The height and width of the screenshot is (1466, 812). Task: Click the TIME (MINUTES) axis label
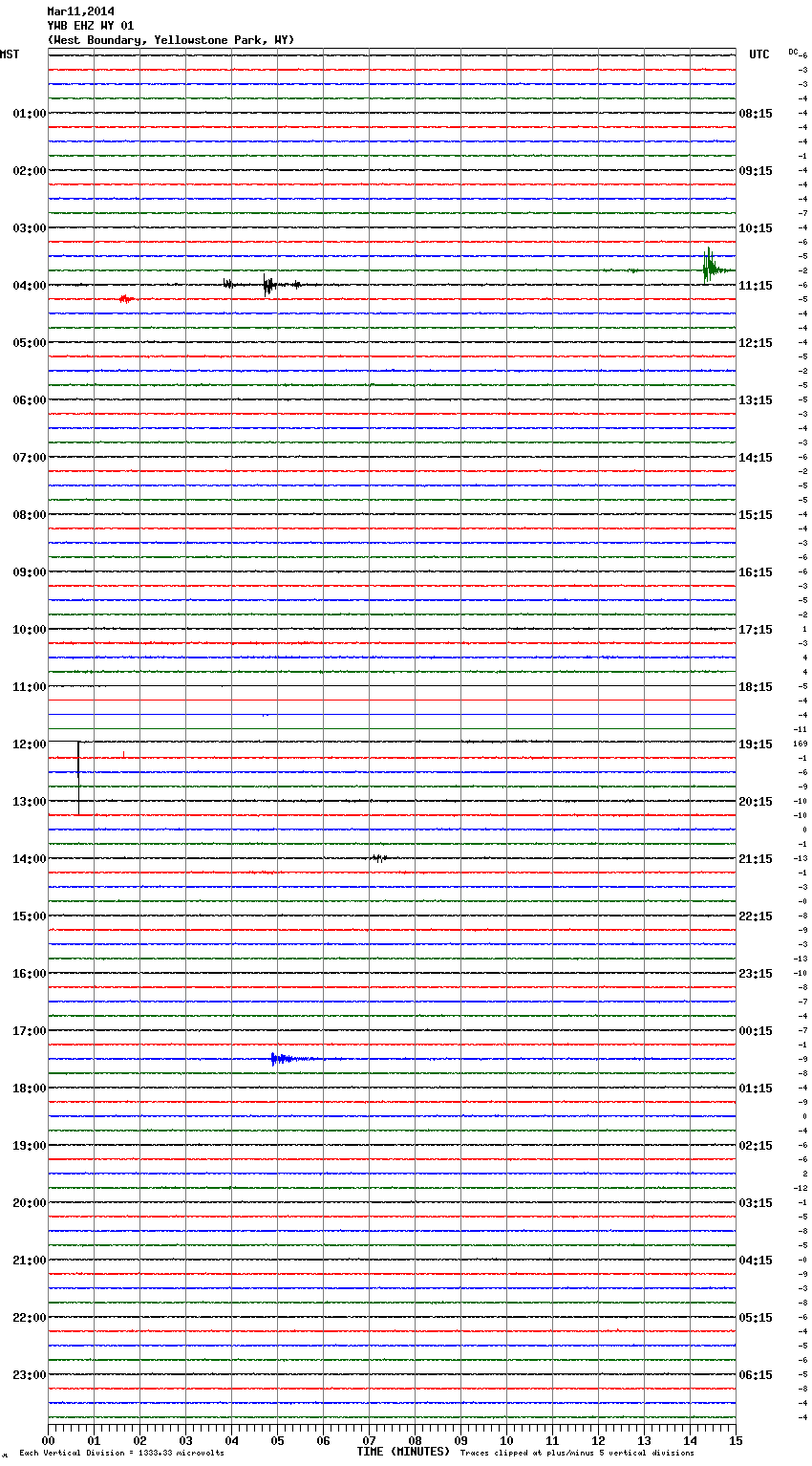402,1452
